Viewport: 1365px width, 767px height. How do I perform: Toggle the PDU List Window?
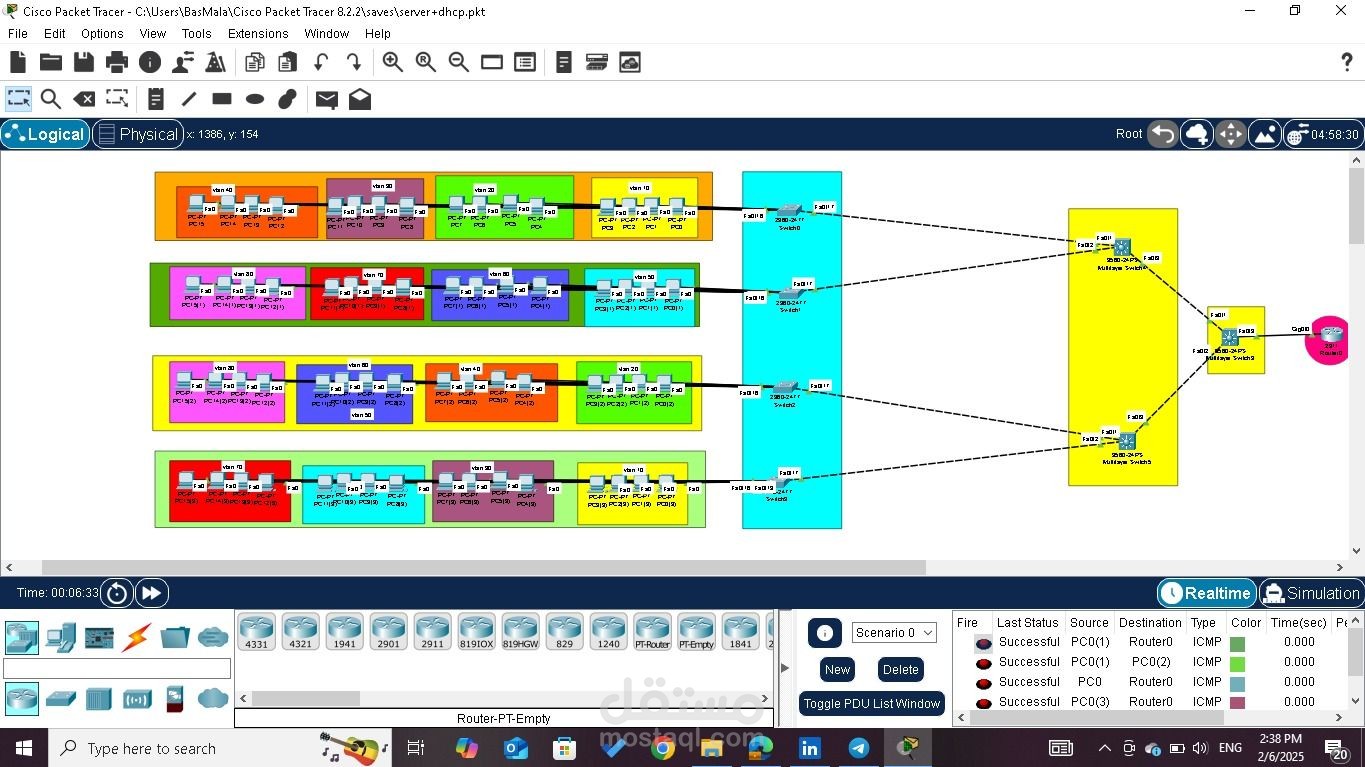871,703
